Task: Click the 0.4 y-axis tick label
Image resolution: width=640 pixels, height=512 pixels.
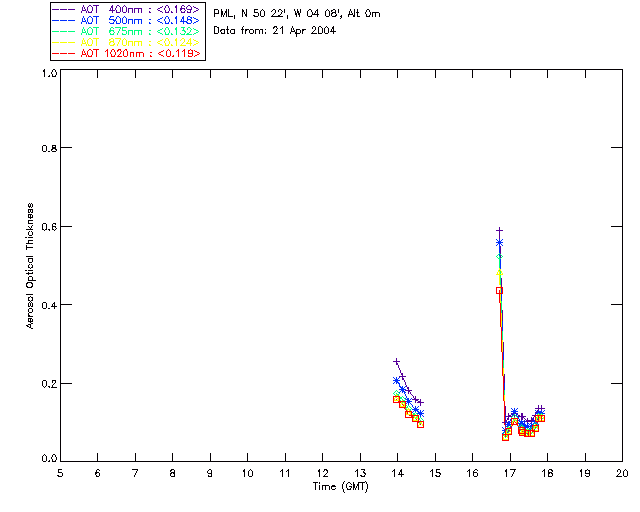Action: pos(49,305)
